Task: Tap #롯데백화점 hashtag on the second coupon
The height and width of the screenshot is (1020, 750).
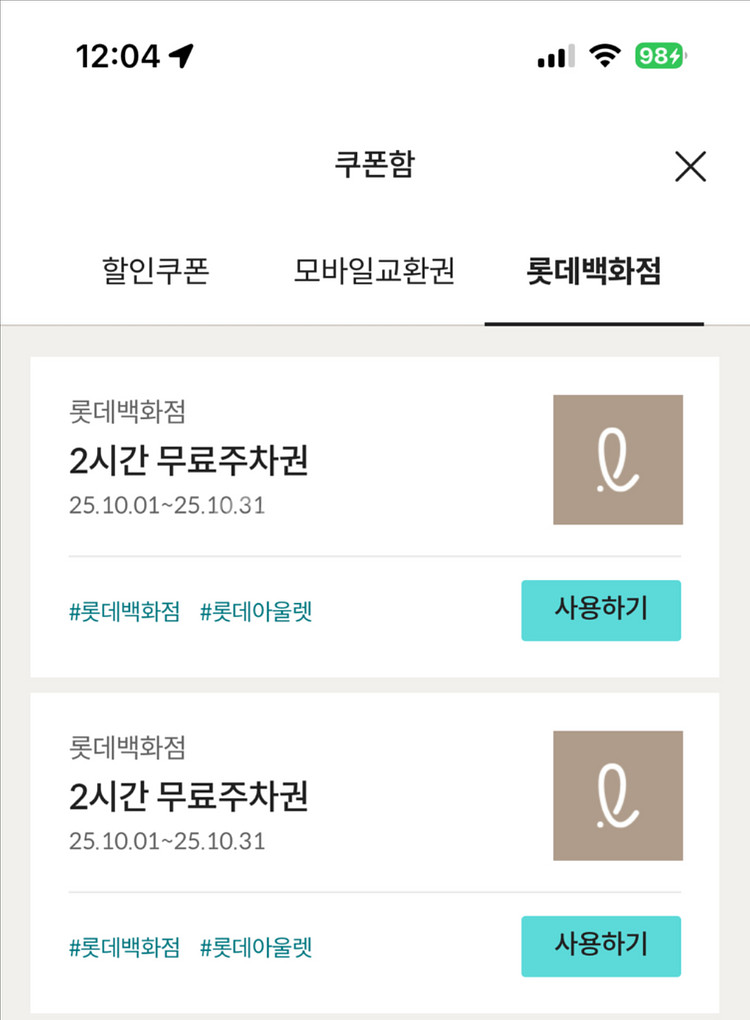Action: click(x=124, y=948)
